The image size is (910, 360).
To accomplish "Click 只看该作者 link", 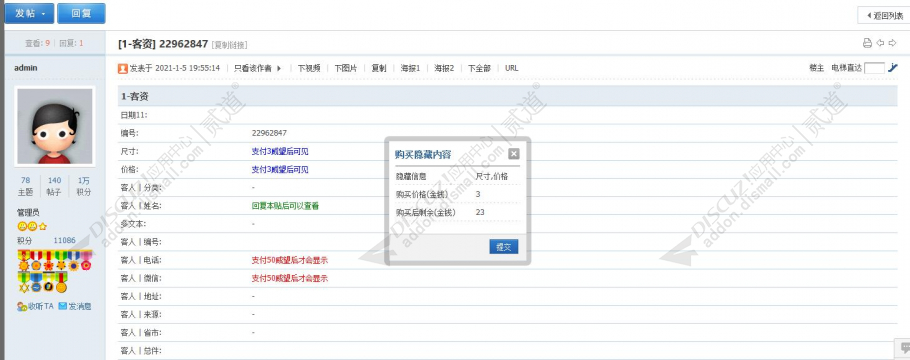I will click(x=252, y=68).
